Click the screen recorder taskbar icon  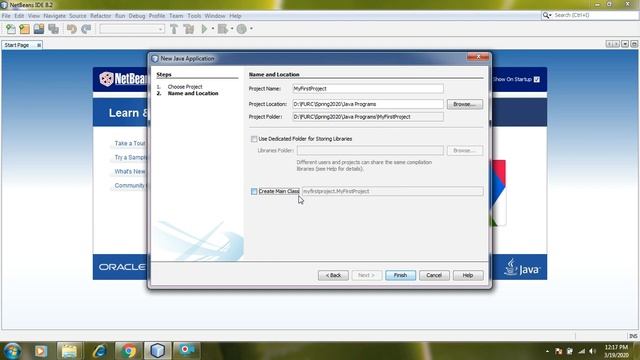187,351
